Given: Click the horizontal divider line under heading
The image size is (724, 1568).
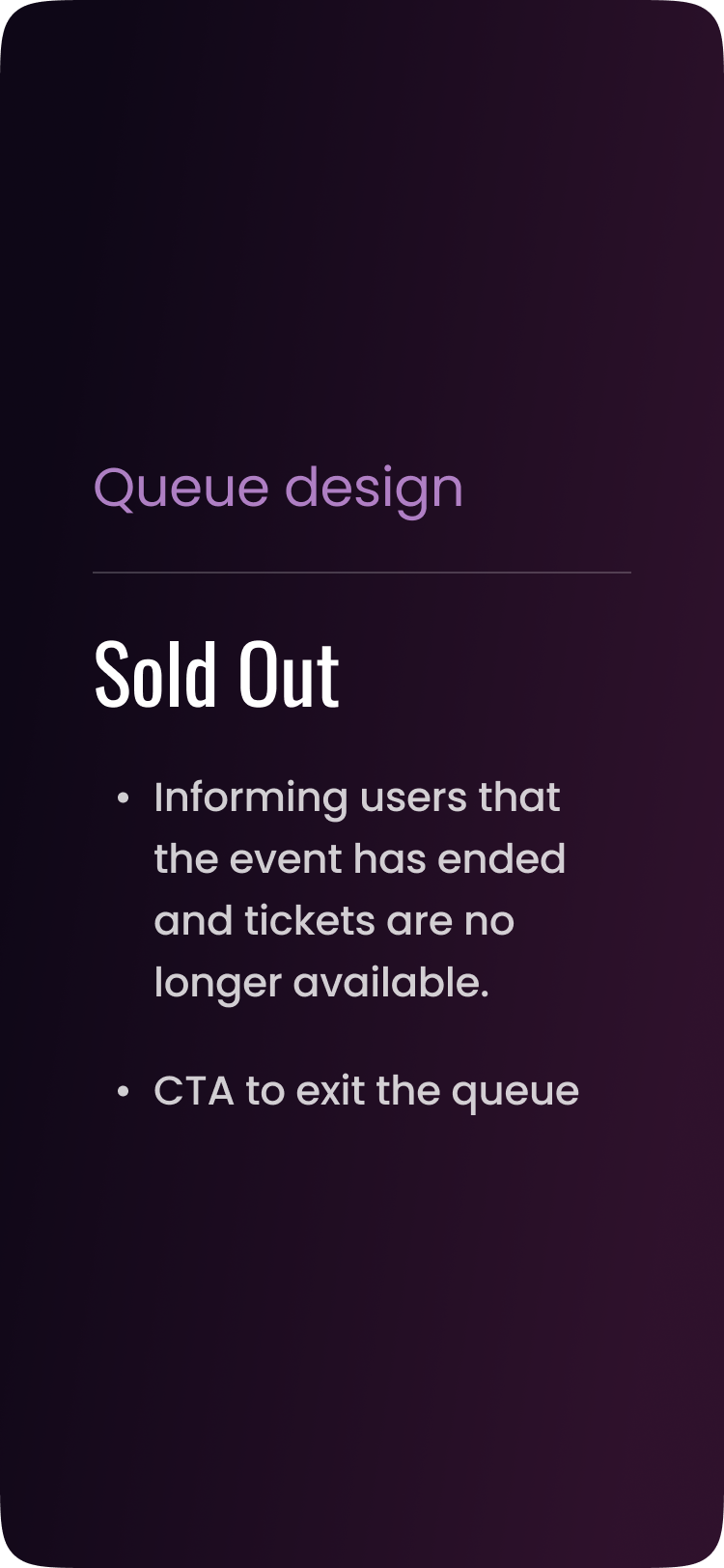Looking at the screenshot, I should coord(362,573).
